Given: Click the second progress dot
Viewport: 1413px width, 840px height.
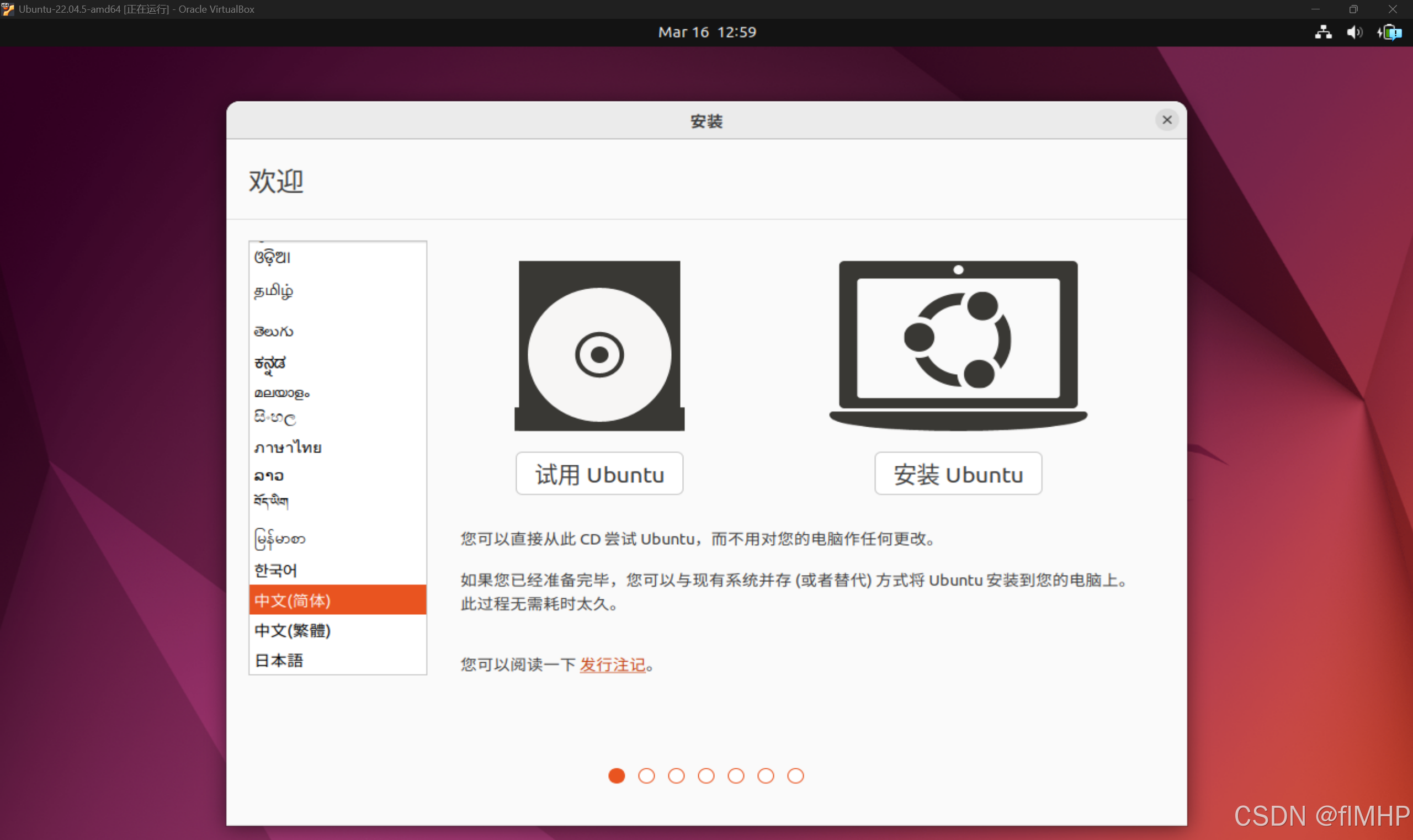Looking at the screenshot, I should coord(646,775).
